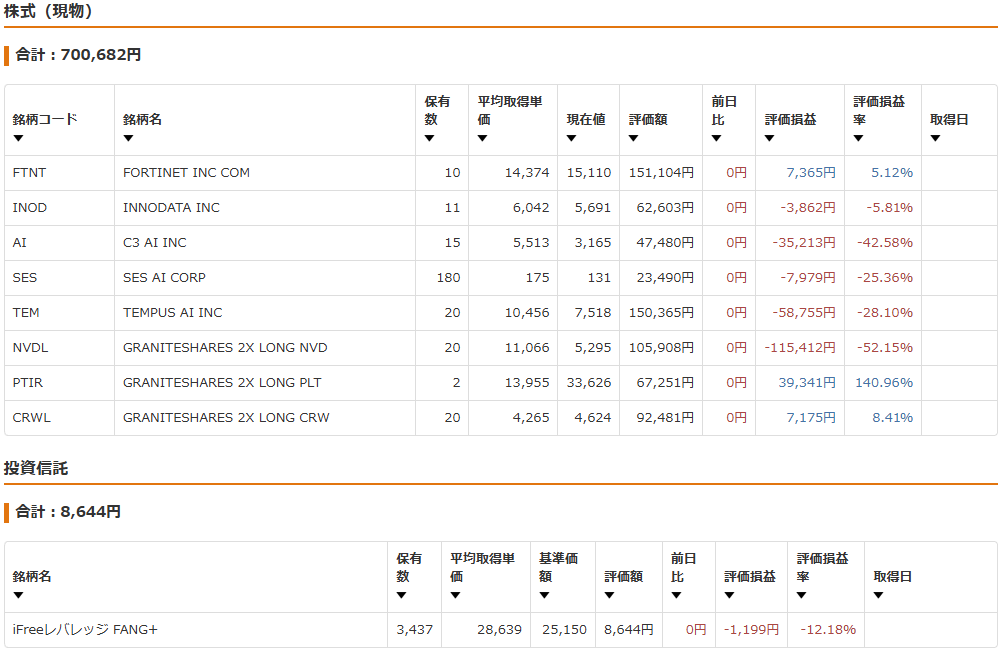Click GRANITESHARES 2X LONG NVD name
Screen dimensions: 998x650
point(225,348)
